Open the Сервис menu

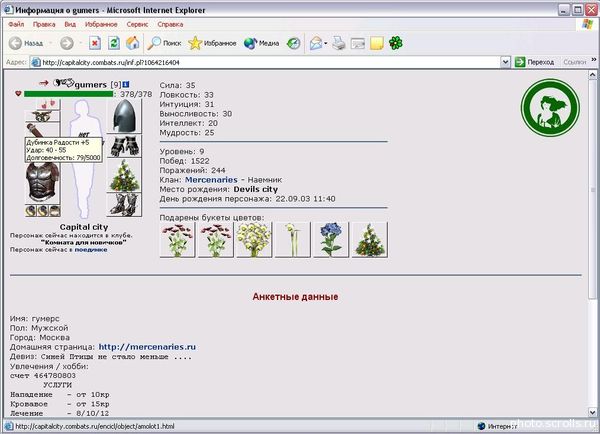click(x=137, y=24)
